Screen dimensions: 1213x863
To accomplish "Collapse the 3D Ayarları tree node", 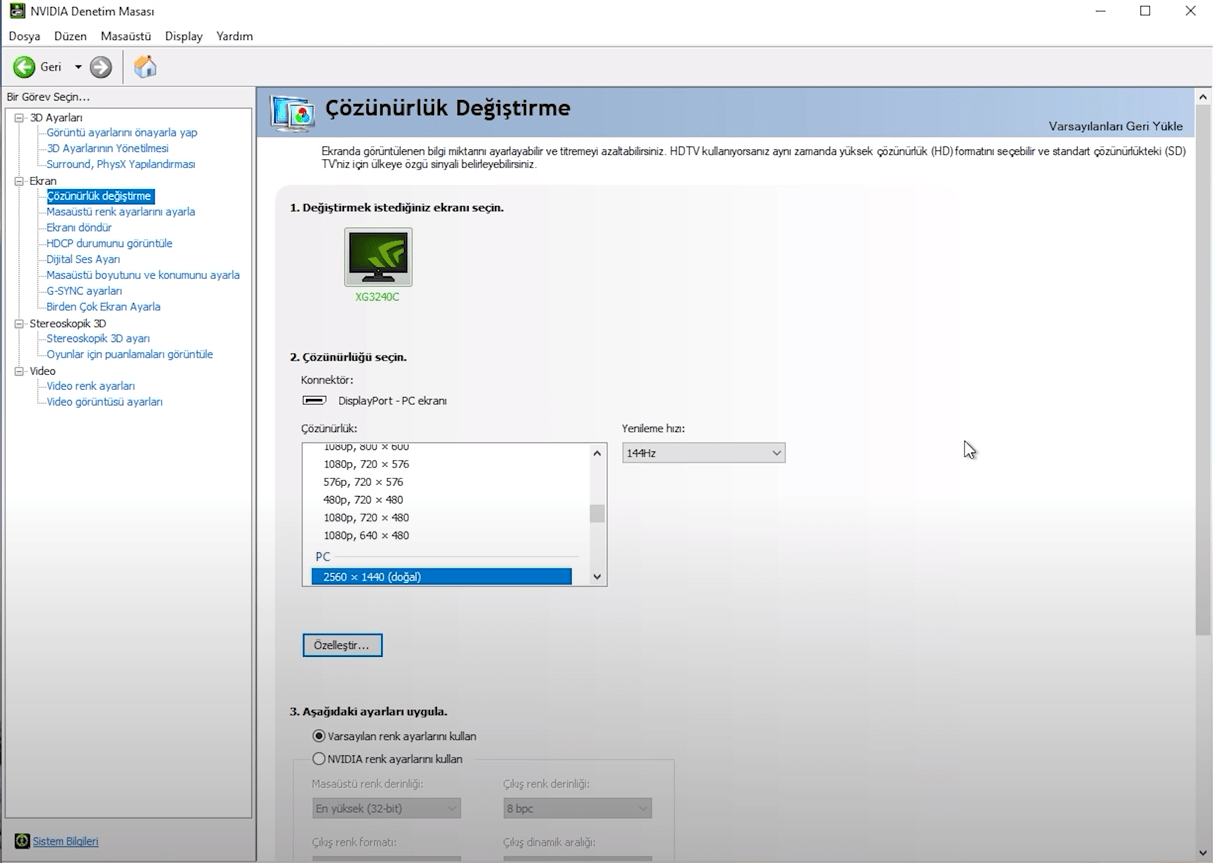I will click(x=19, y=118).
